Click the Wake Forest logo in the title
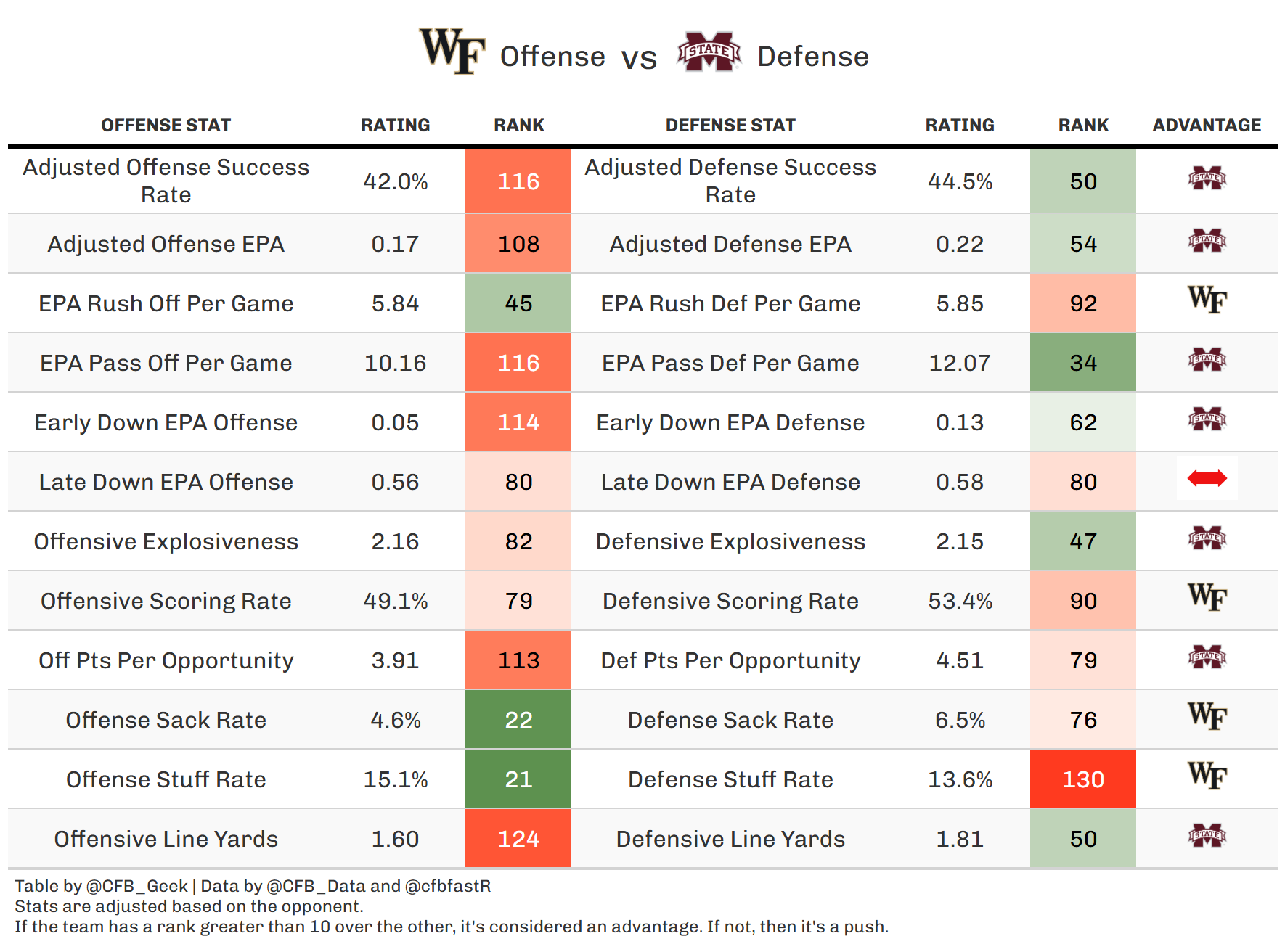The image size is (1285, 952). (x=452, y=52)
